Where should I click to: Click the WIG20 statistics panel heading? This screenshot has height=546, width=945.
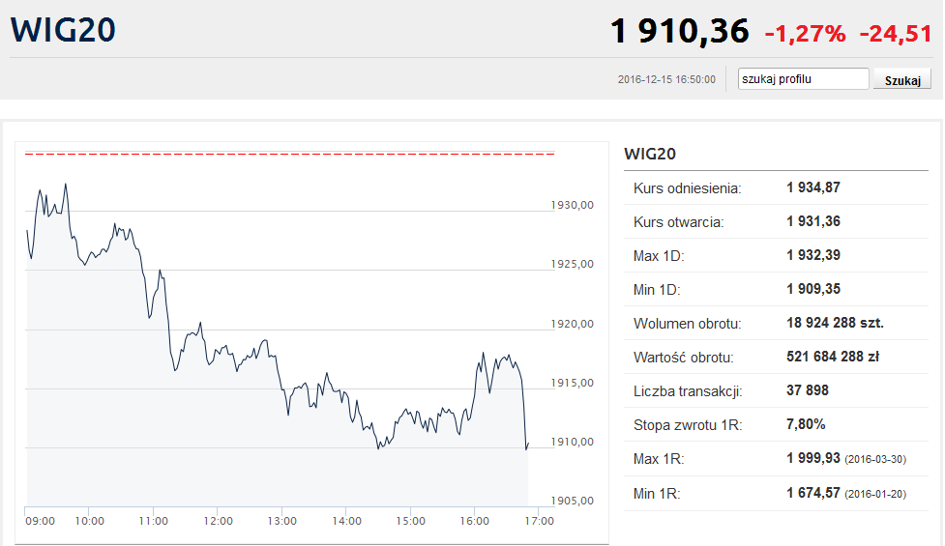[650, 154]
